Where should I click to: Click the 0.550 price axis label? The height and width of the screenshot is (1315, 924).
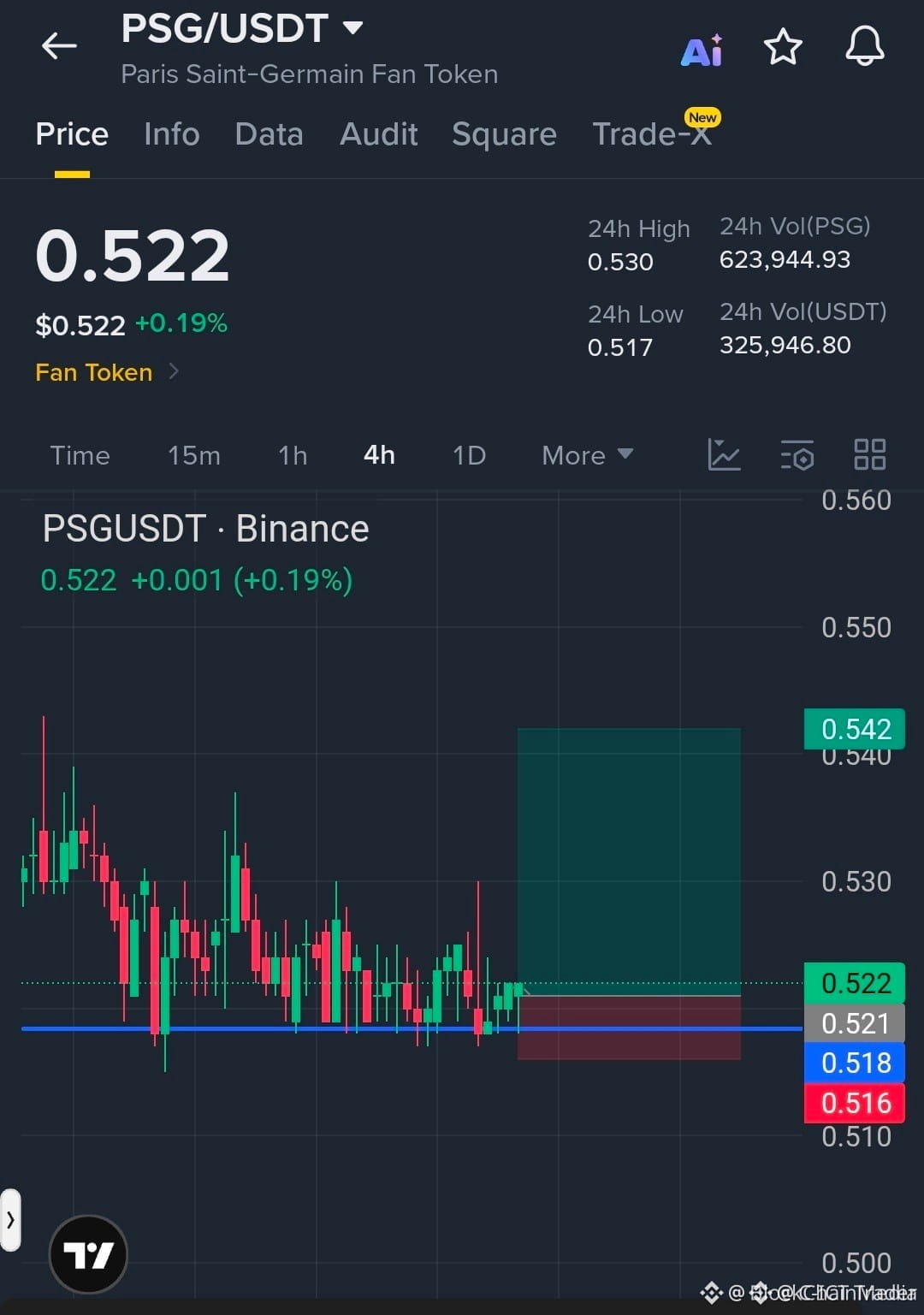(x=856, y=628)
